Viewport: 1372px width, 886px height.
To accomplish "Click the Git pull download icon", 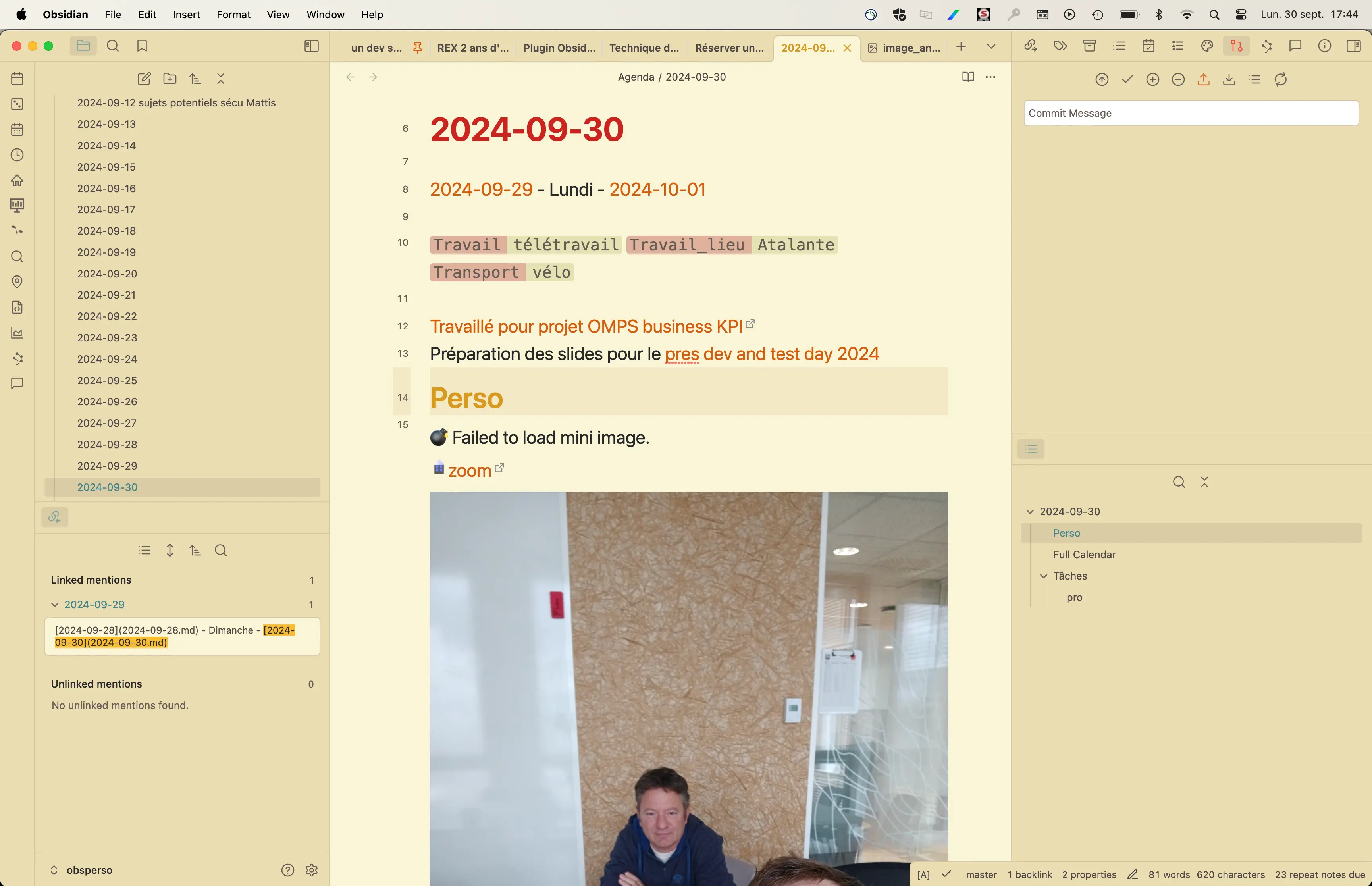I will point(1229,79).
